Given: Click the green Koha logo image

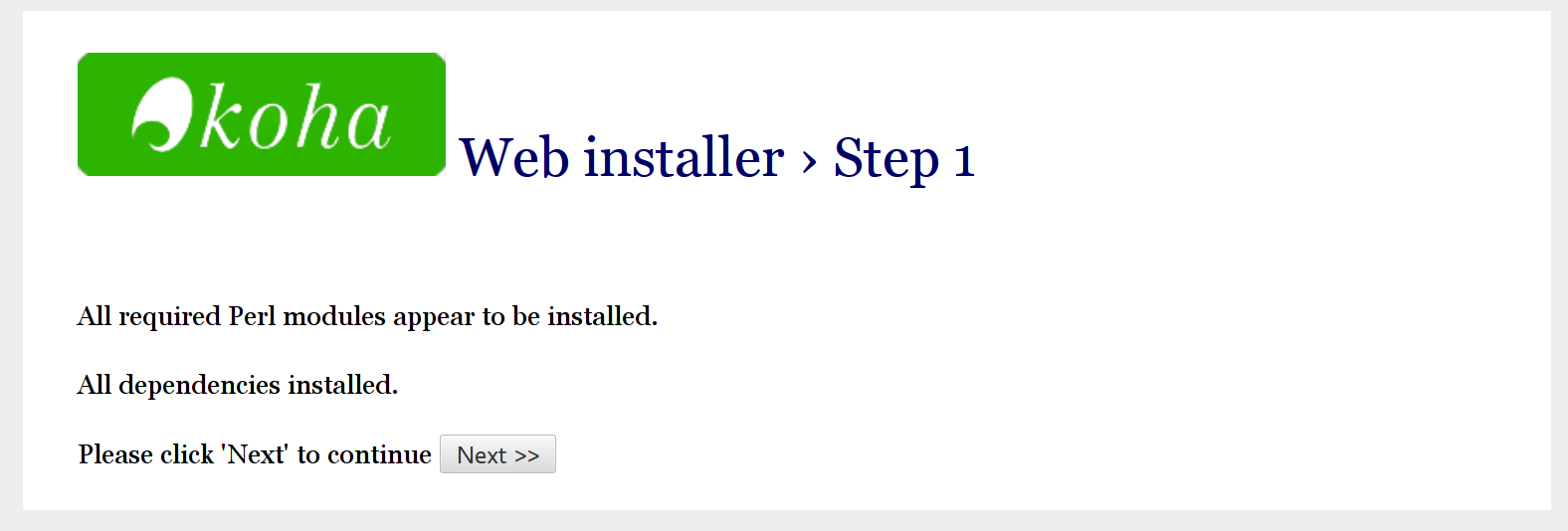Looking at the screenshot, I should tap(261, 114).
